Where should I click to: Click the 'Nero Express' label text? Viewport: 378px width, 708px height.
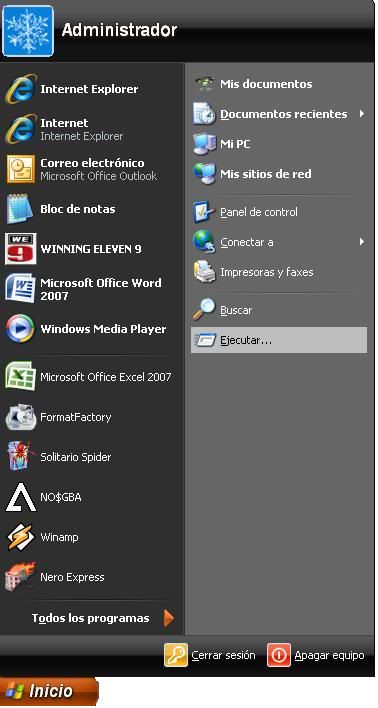(72, 577)
